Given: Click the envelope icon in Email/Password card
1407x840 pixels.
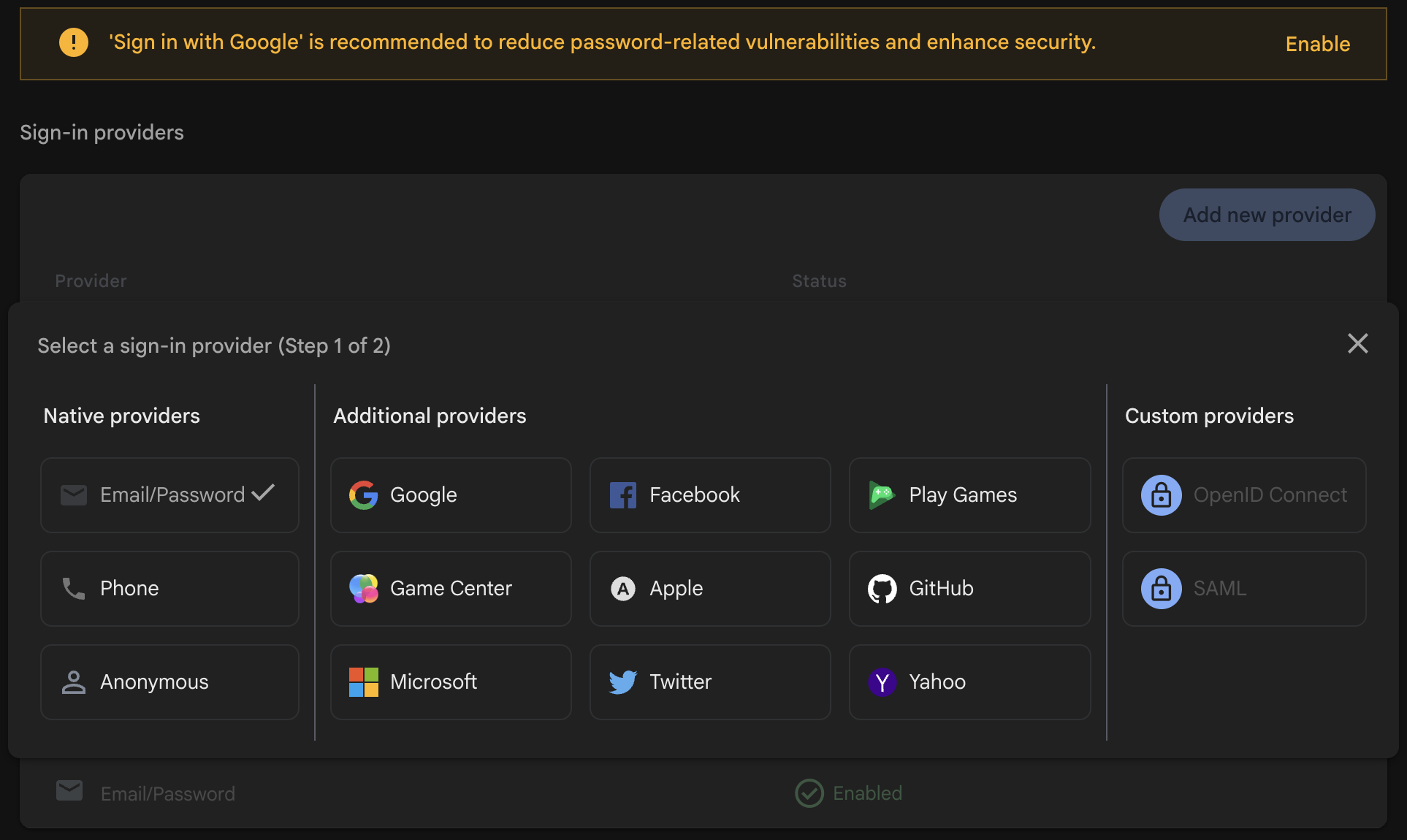Looking at the screenshot, I should pyautogui.click(x=73, y=495).
